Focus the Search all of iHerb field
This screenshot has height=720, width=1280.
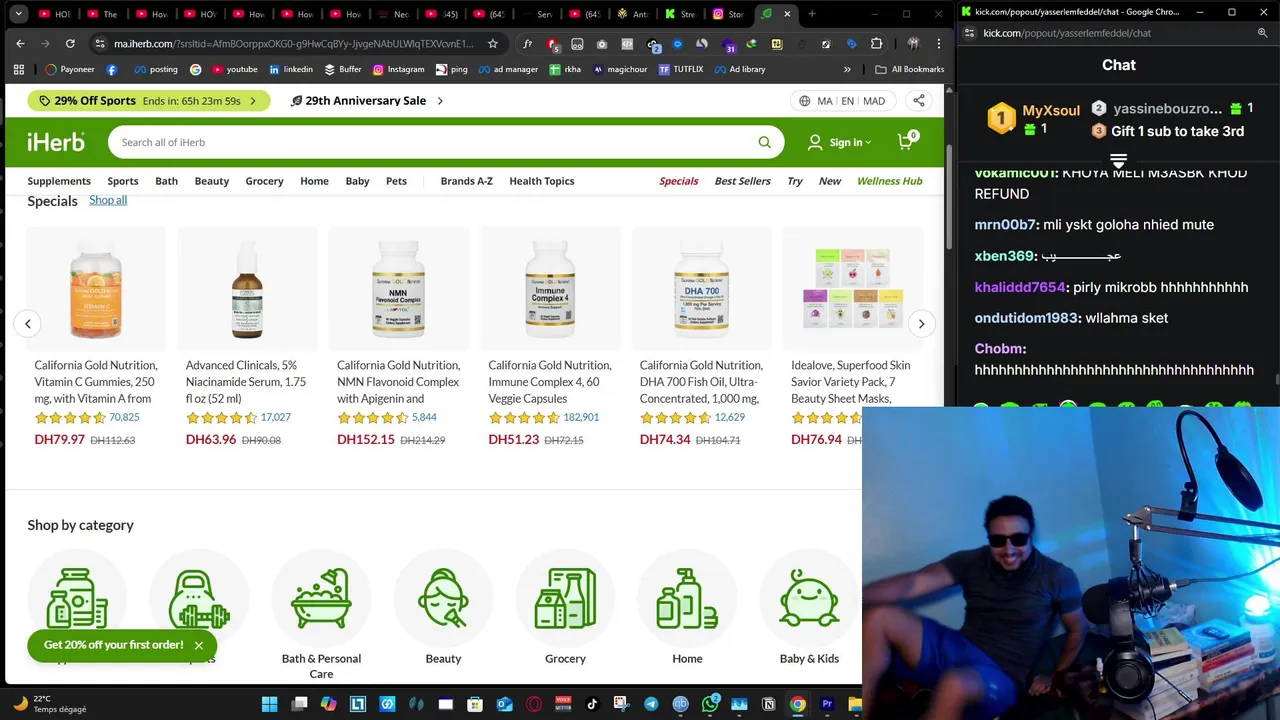tap(435, 142)
